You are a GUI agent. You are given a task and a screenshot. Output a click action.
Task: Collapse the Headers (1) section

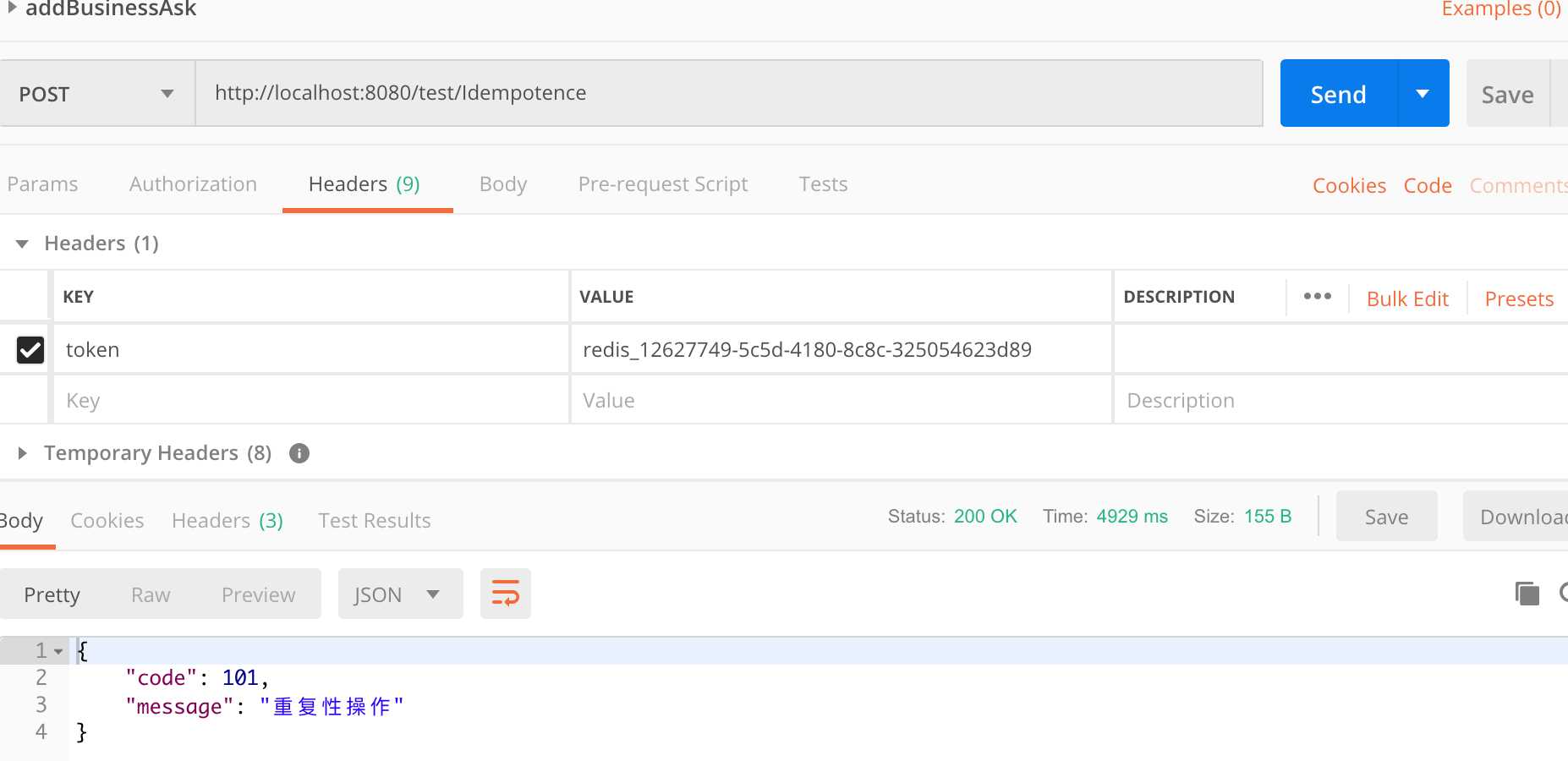point(23,244)
